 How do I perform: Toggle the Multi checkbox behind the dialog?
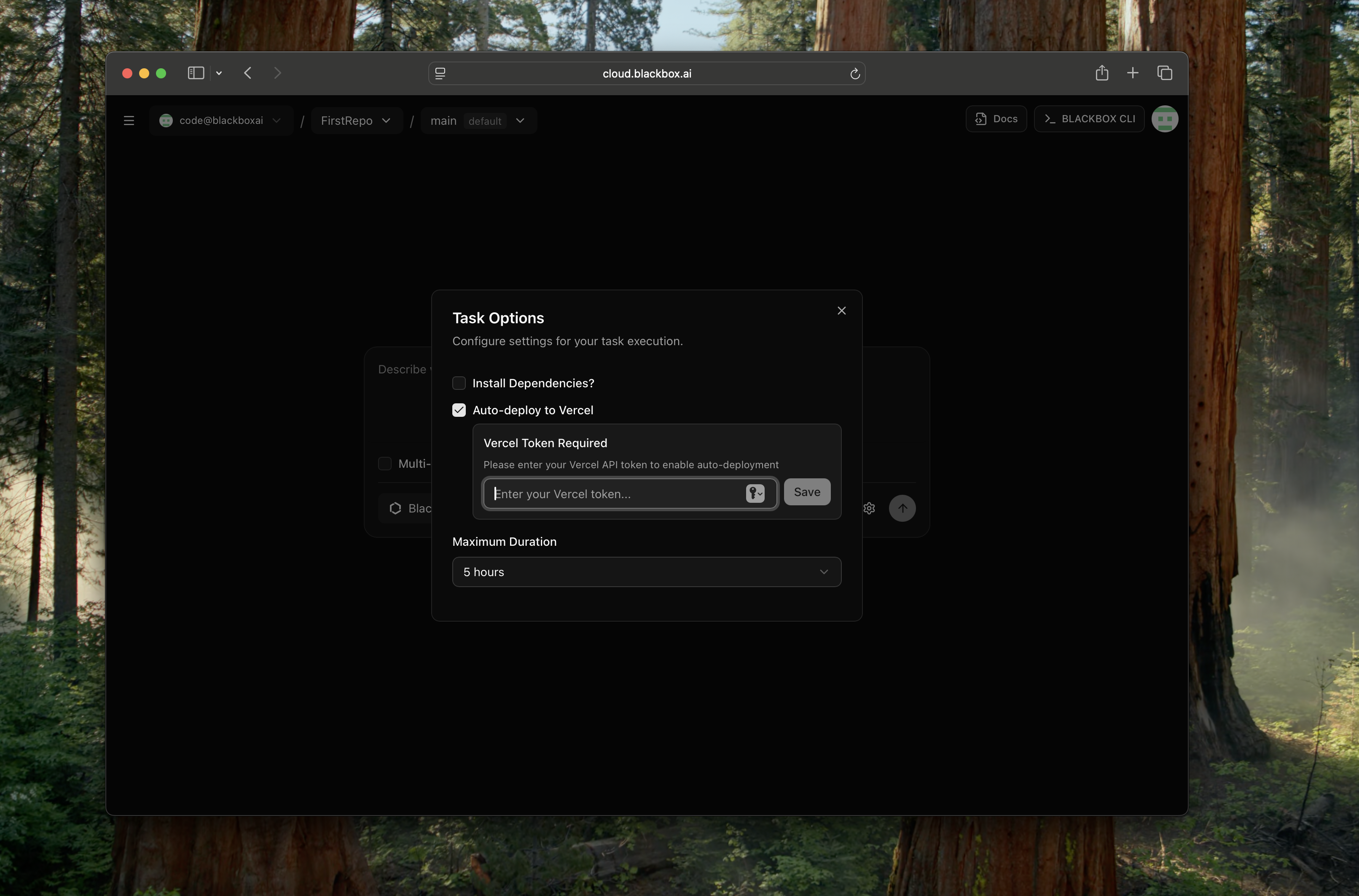pos(384,464)
